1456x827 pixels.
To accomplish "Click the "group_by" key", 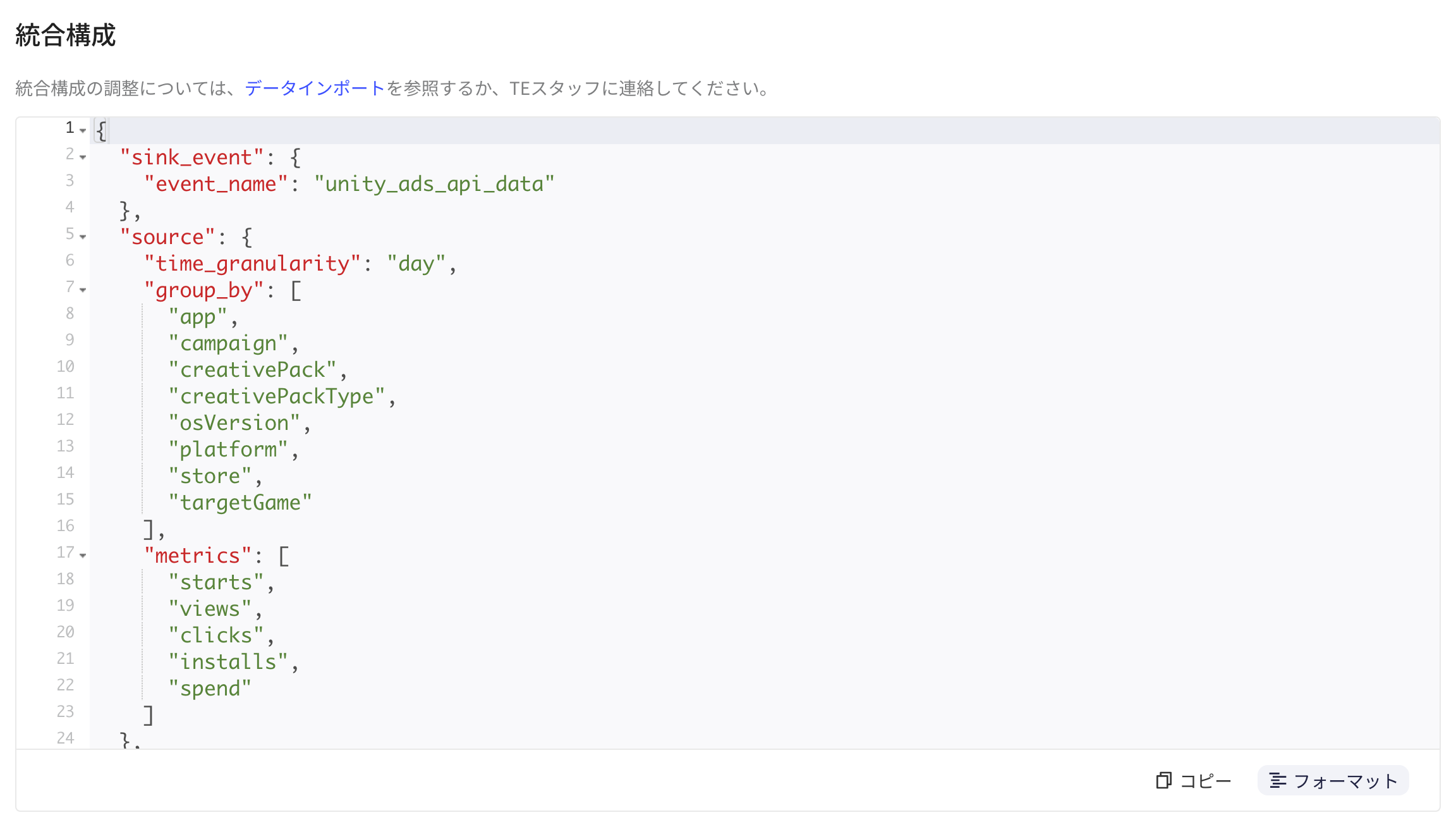I will pos(203,290).
